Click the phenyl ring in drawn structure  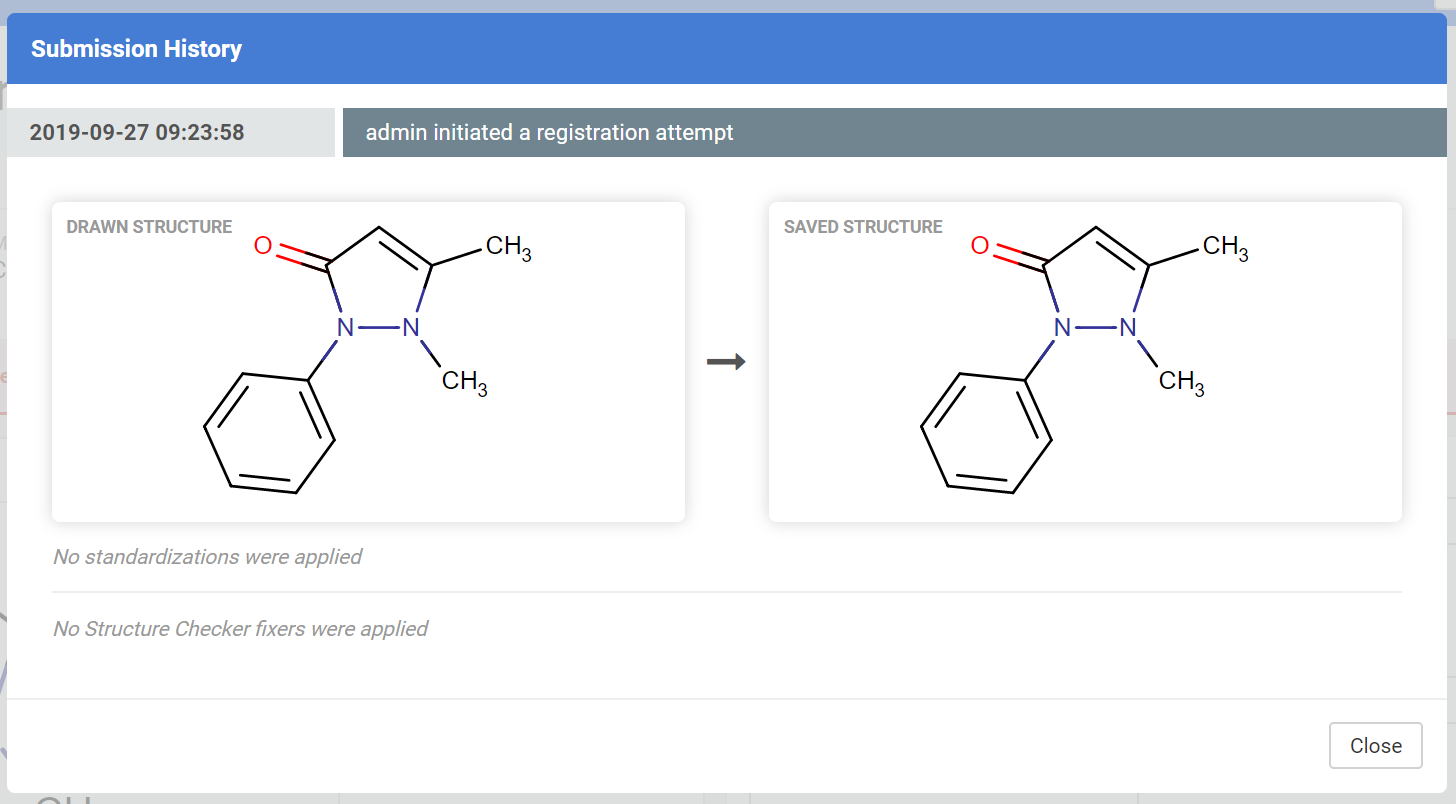coord(269,432)
